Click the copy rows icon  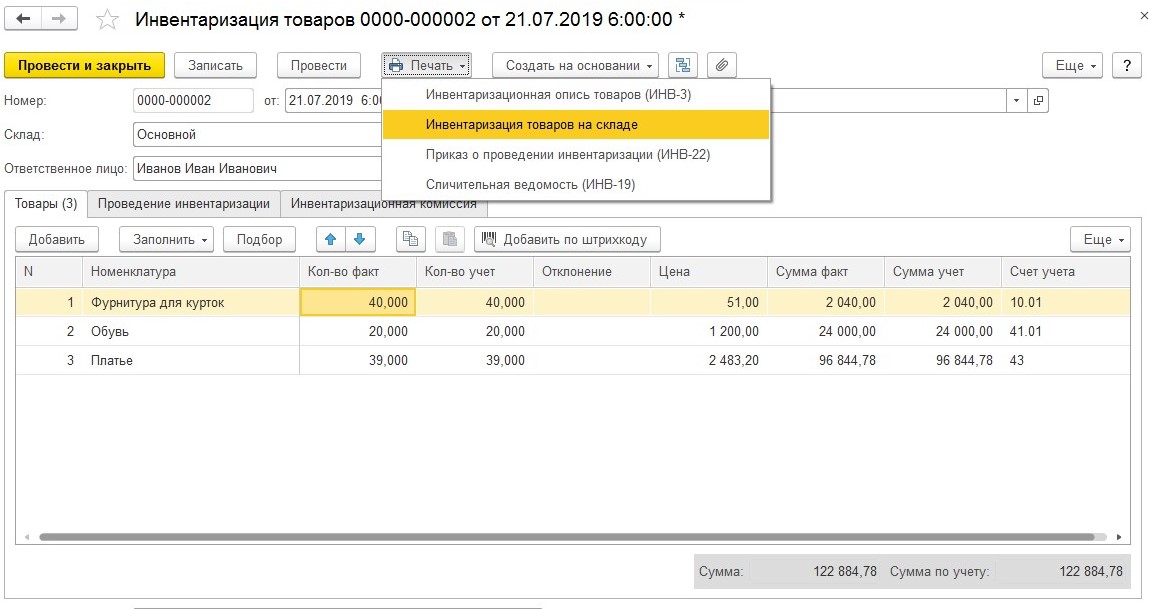[x=411, y=239]
